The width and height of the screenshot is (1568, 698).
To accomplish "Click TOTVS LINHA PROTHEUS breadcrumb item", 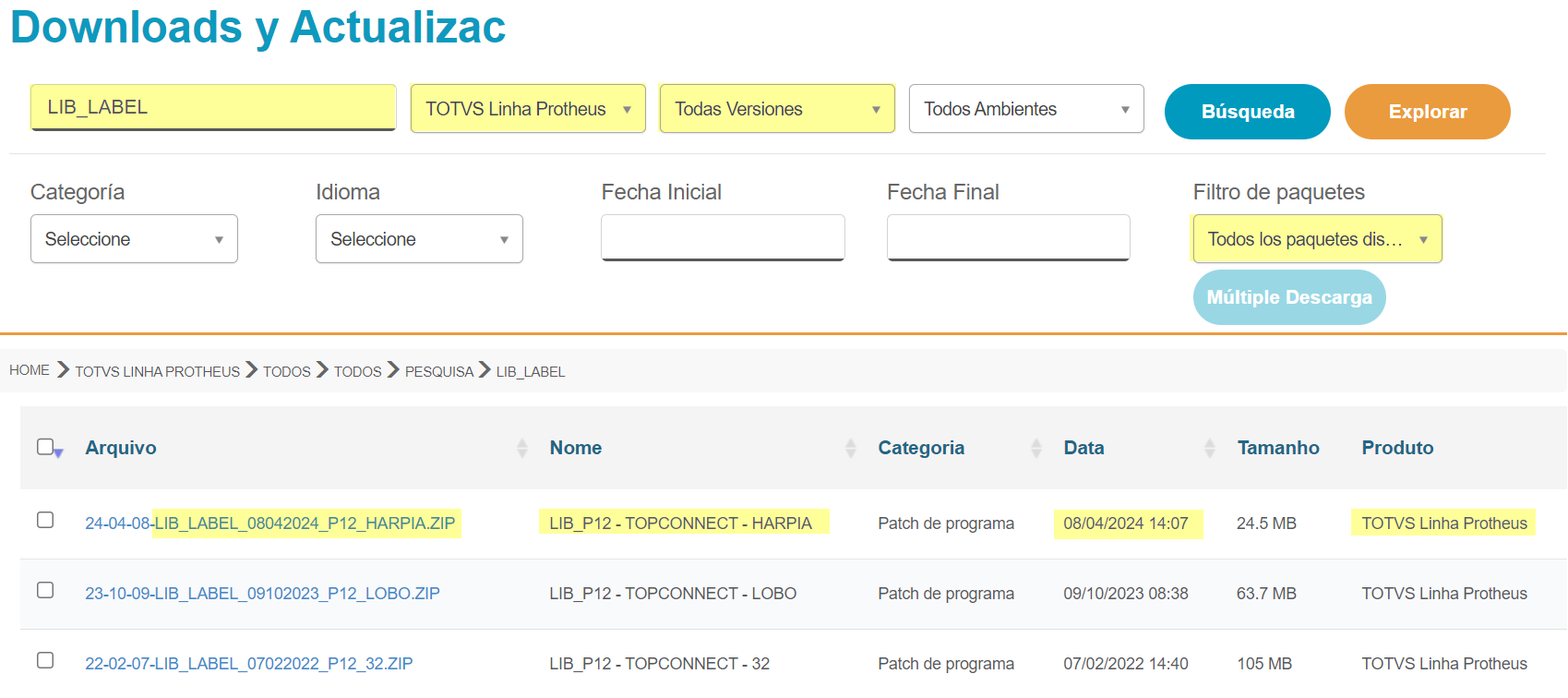I will 157,371.
